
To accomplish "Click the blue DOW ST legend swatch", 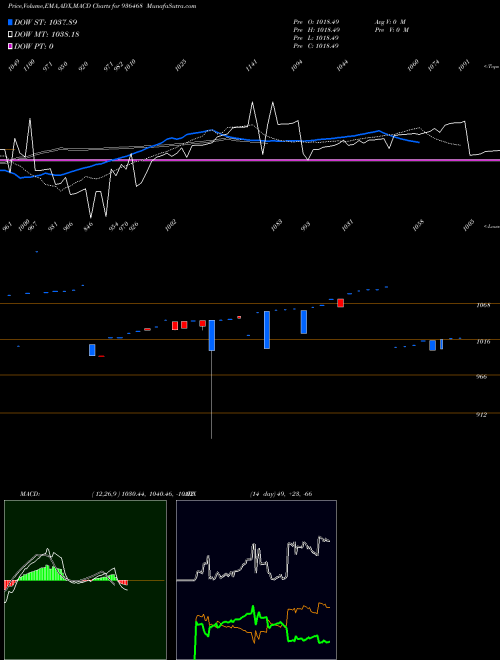I will tap(11, 22).
